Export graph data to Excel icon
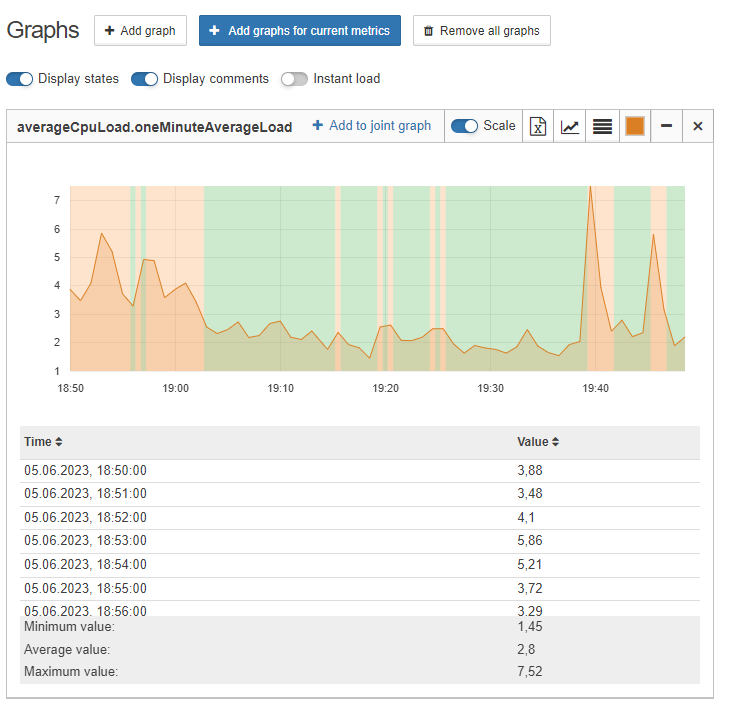The image size is (729, 703). click(x=538, y=126)
